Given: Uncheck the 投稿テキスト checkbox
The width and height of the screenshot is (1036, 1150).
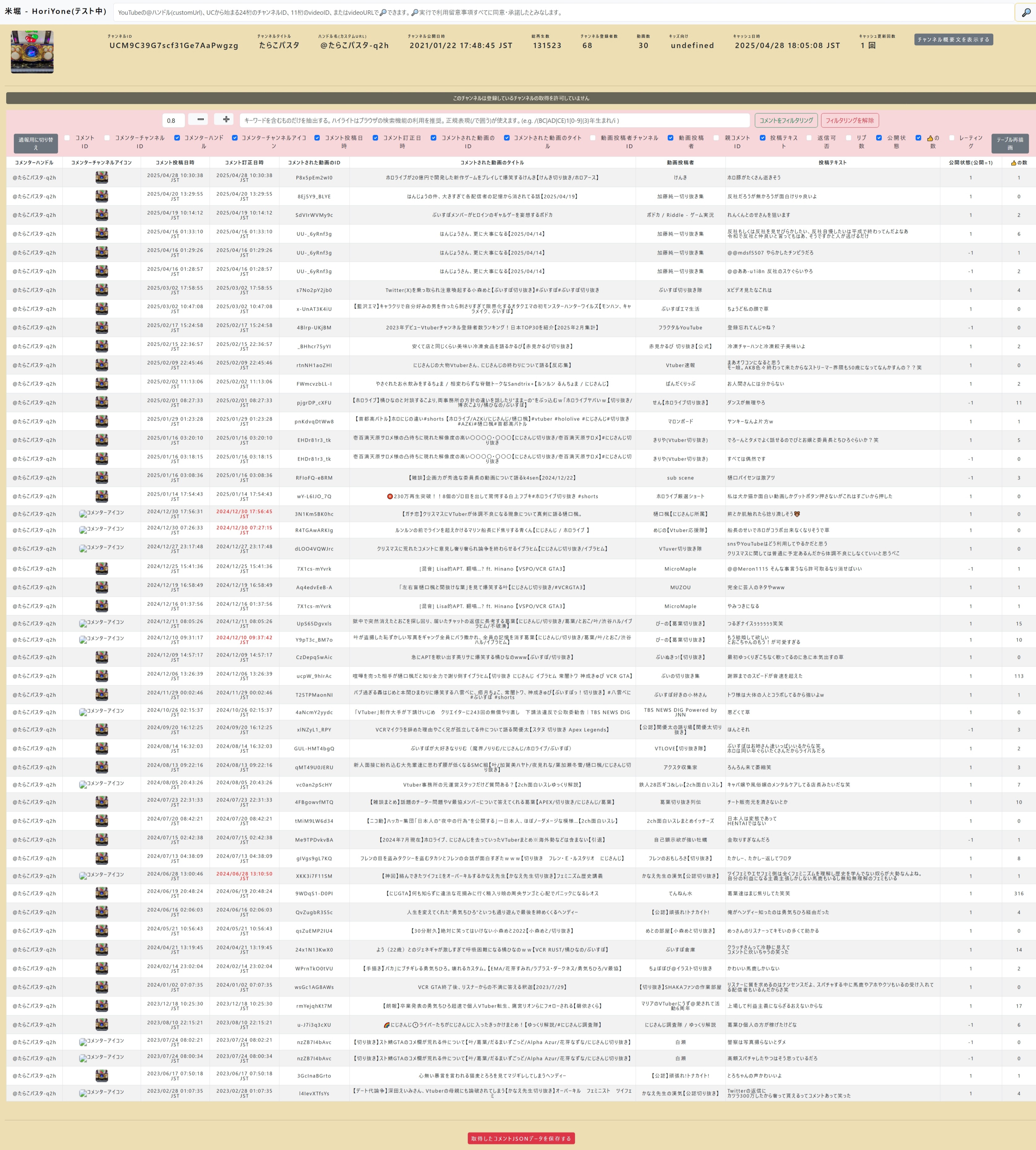Looking at the screenshot, I should pyautogui.click(x=762, y=138).
